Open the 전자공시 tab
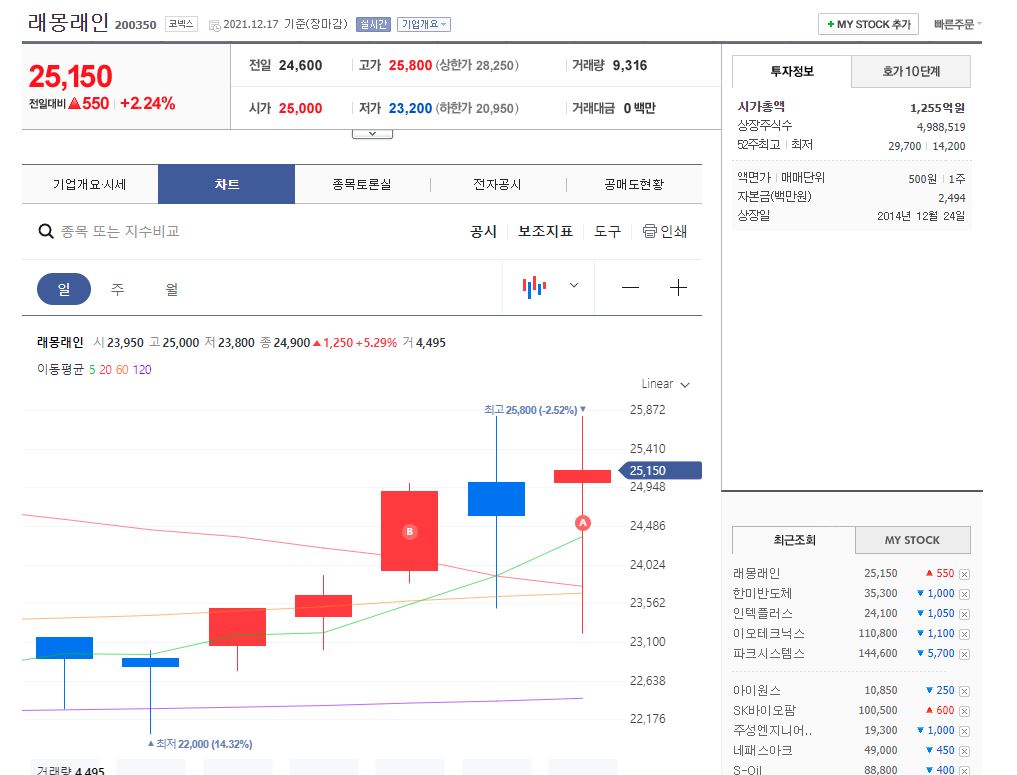 coord(497,184)
